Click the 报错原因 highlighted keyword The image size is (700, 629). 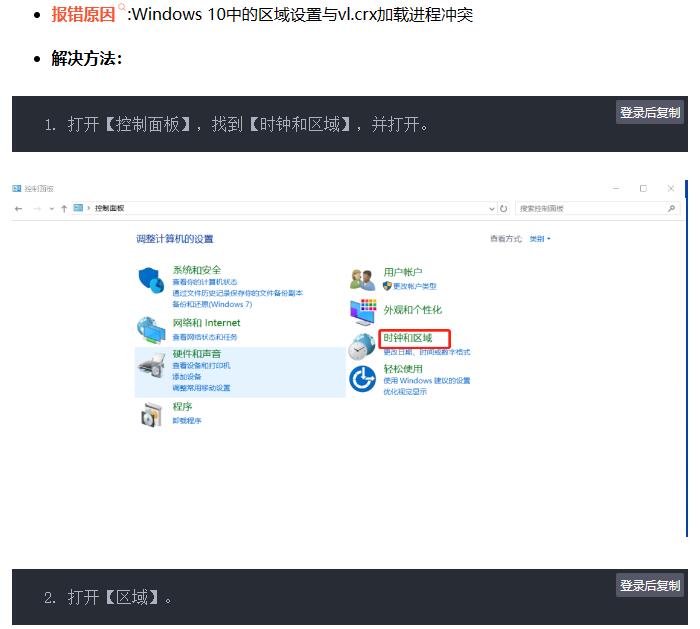click(x=83, y=15)
